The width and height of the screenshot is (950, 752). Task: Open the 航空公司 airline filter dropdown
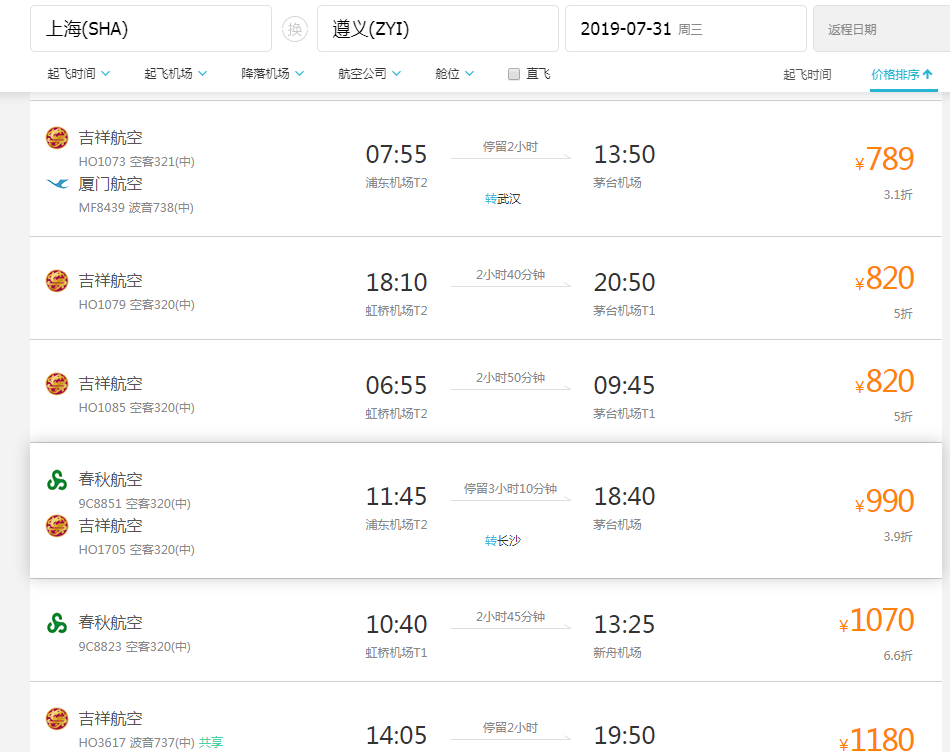tap(370, 73)
